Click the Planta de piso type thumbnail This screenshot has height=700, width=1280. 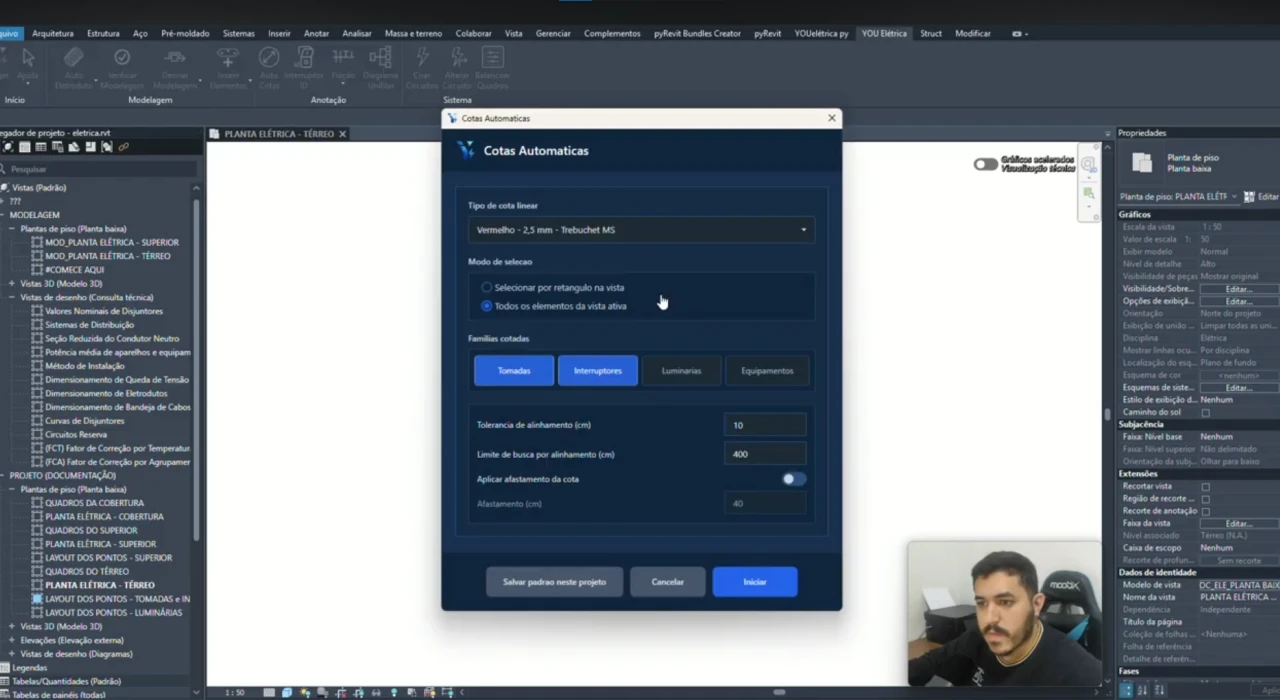click(x=1141, y=162)
